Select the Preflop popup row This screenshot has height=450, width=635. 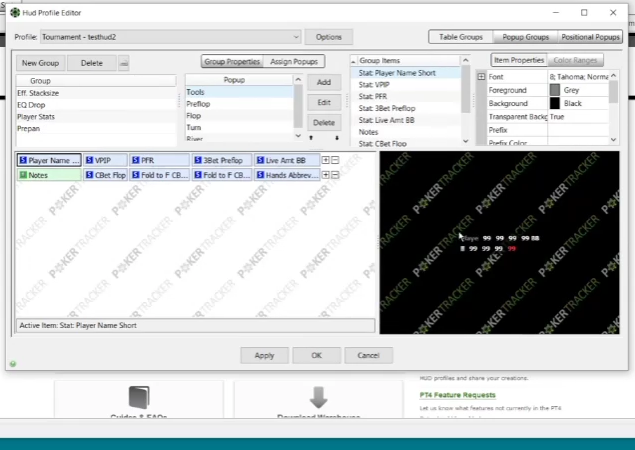click(239, 104)
